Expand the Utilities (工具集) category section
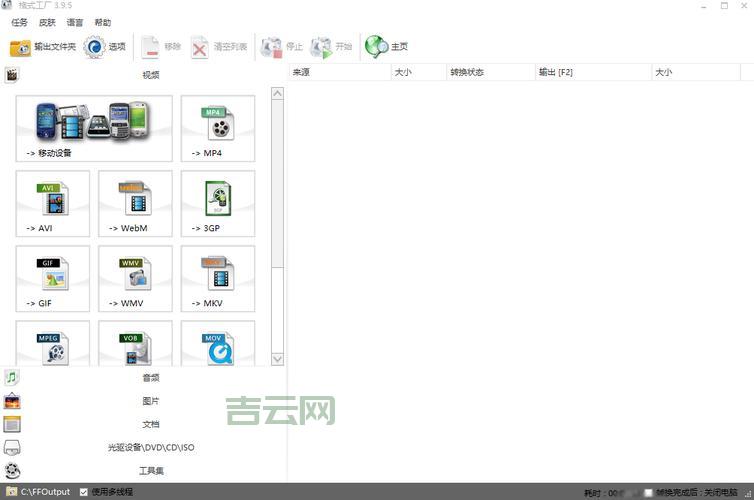This screenshot has height=500, width=754. [150, 470]
